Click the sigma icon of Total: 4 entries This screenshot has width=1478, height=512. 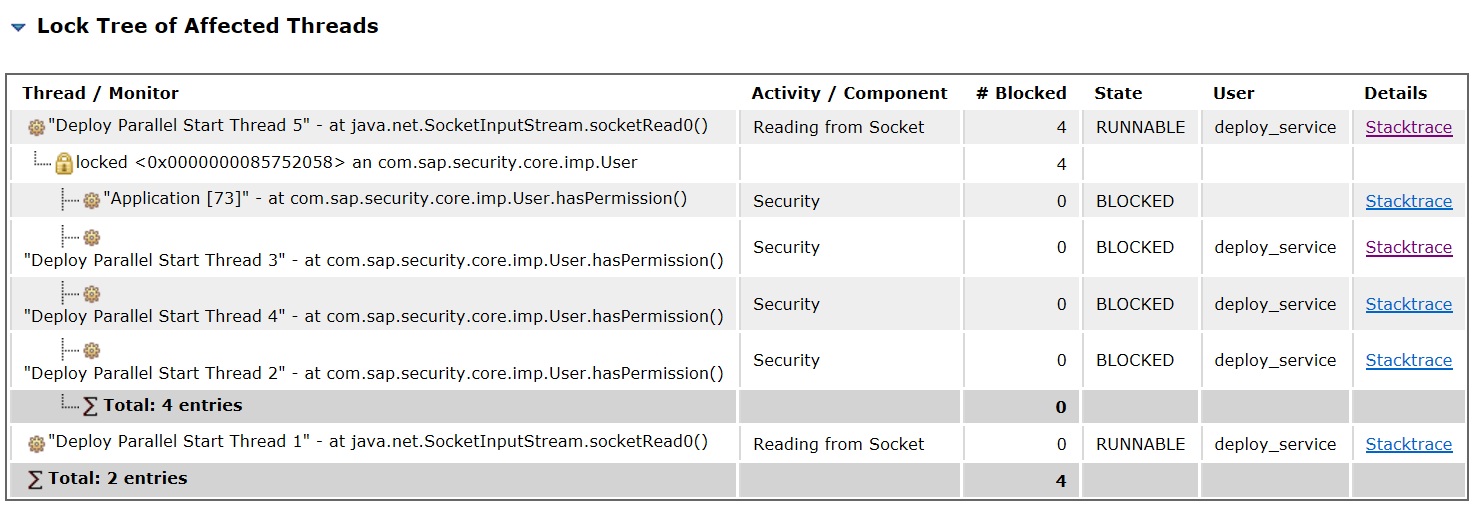coord(90,406)
